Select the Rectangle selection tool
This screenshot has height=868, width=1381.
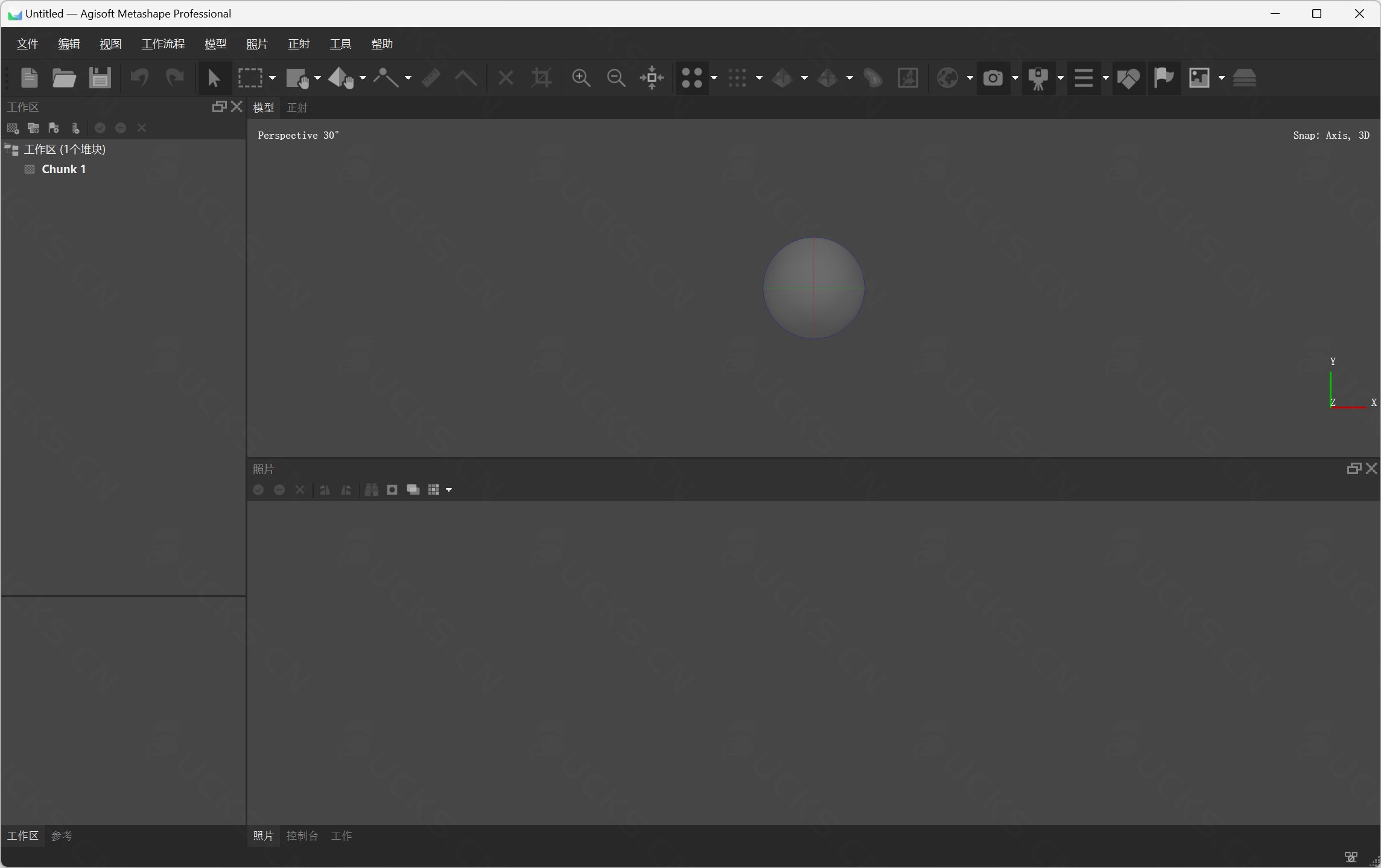point(250,78)
